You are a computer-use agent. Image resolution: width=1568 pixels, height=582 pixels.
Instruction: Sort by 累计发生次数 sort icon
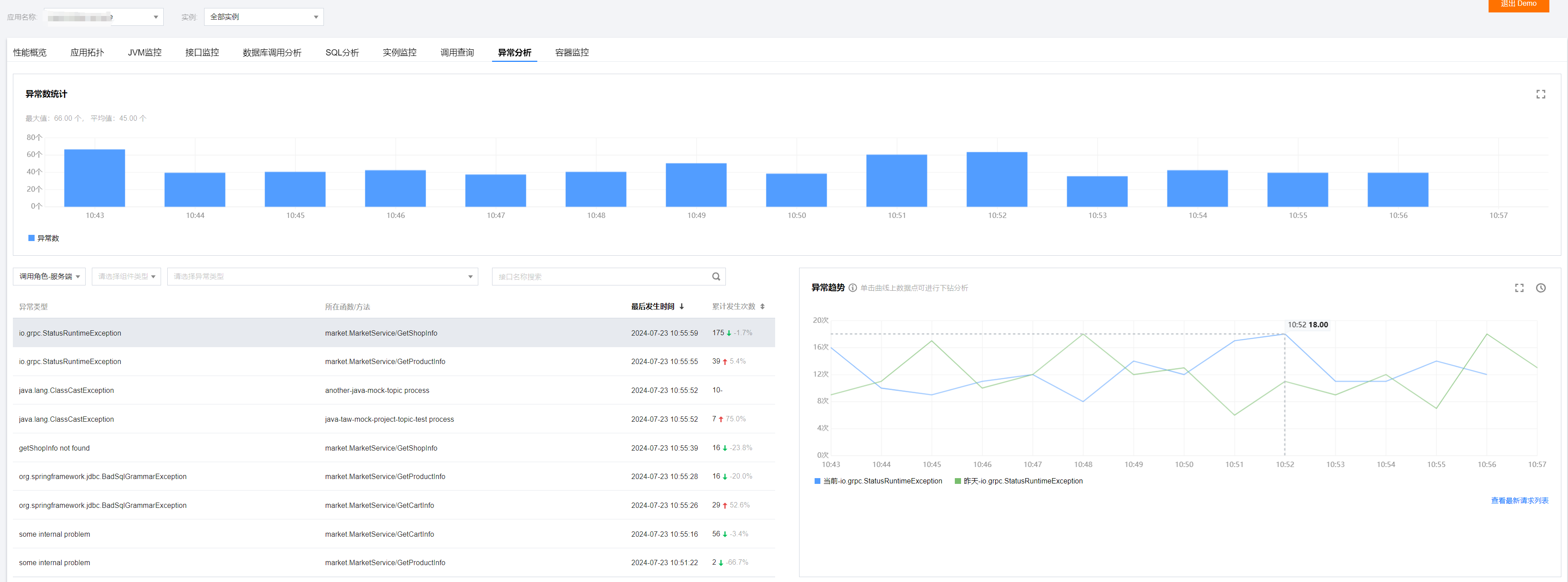pos(762,307)
